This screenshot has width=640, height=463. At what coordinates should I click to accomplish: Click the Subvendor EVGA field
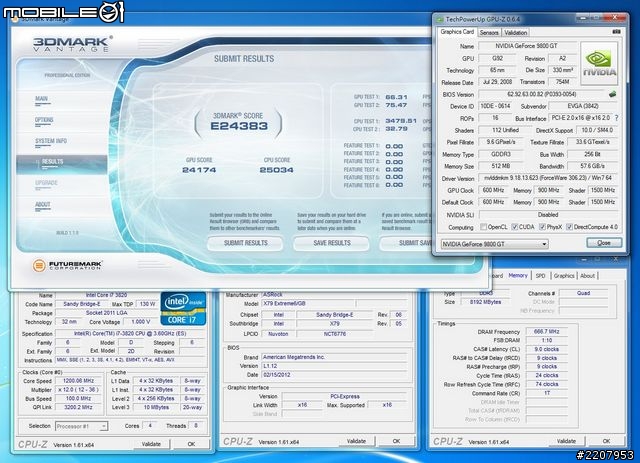pos(583,106)
